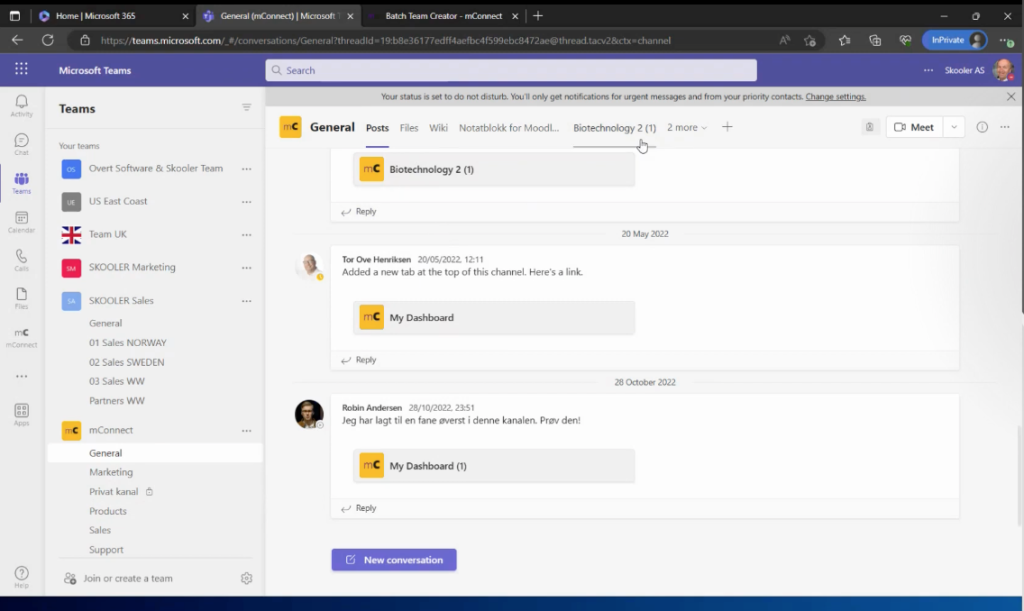Screen dimensions: 1024x611
Task: Open the Apps section
Action: tap(20, 412)
